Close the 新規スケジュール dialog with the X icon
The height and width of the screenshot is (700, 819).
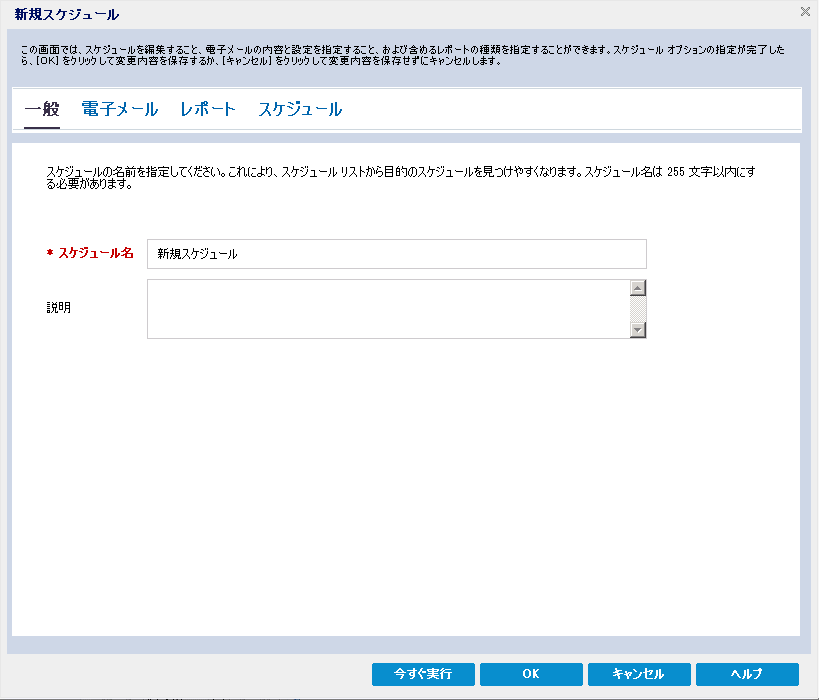tap(805, 12)
